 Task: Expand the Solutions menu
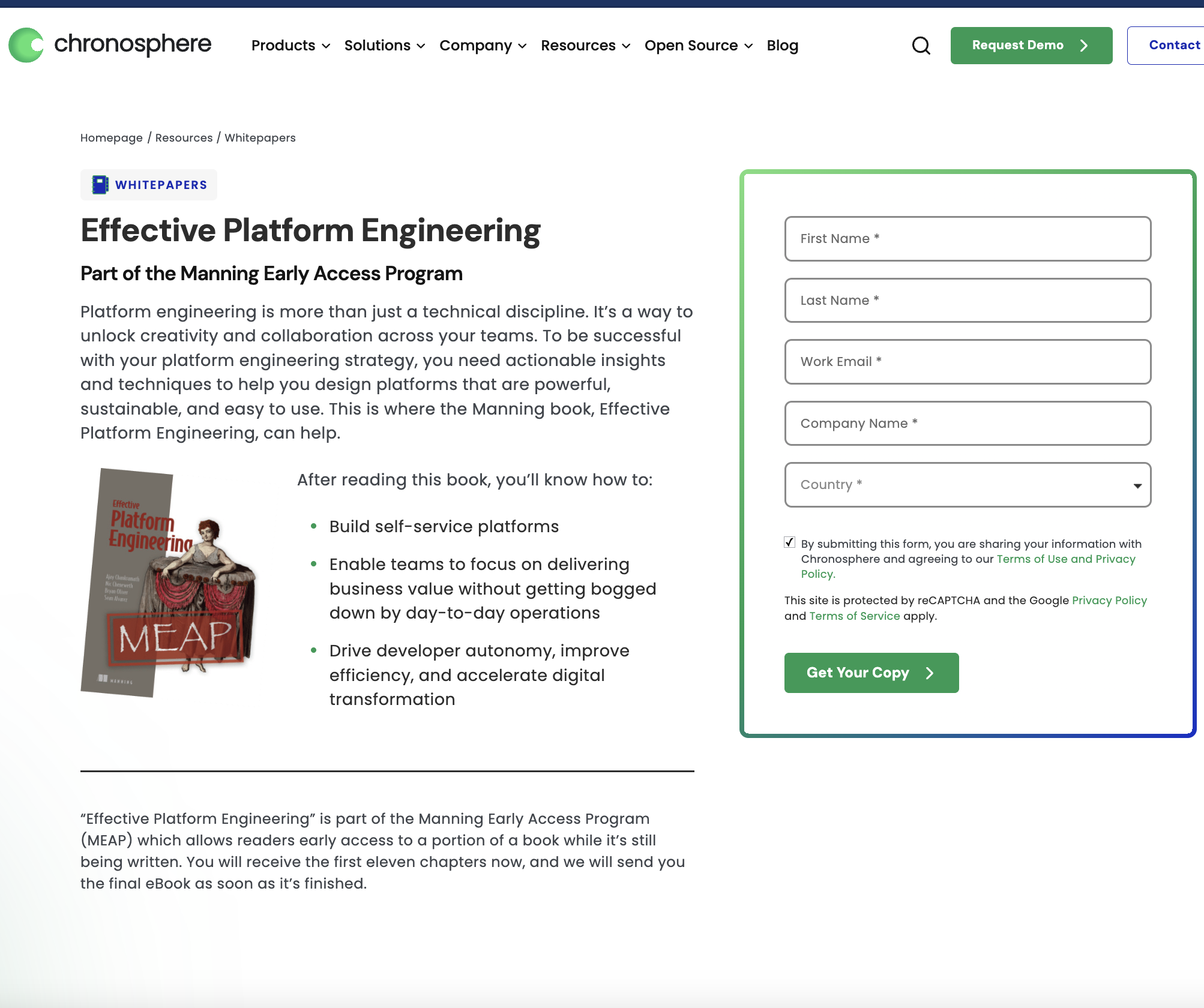[385, 46]
